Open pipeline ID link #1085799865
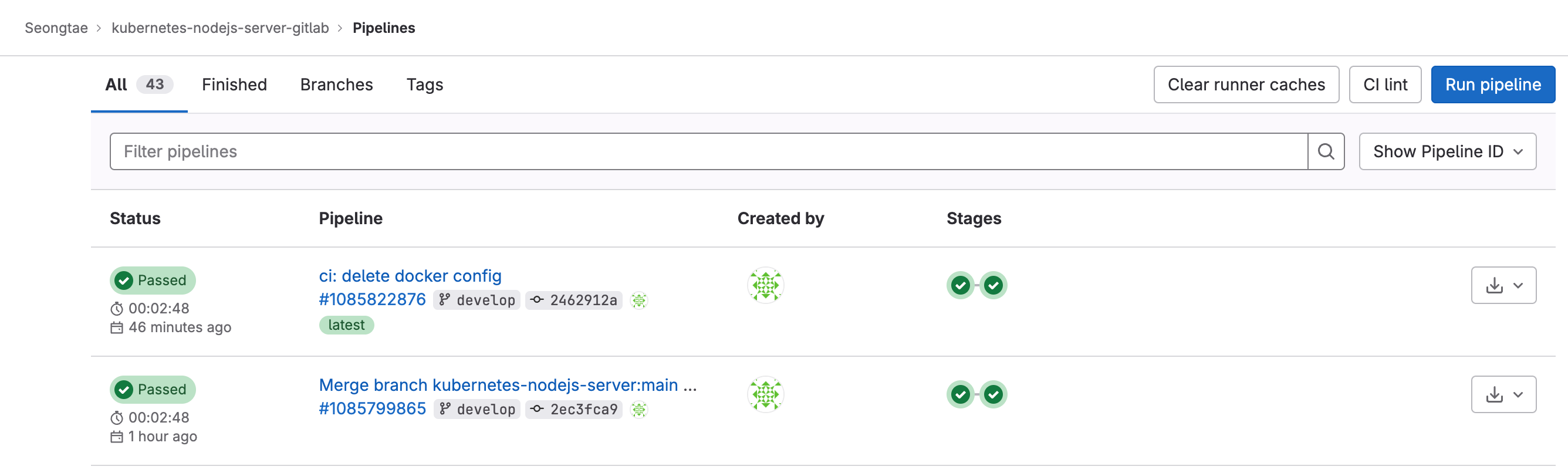 (373, 408)
